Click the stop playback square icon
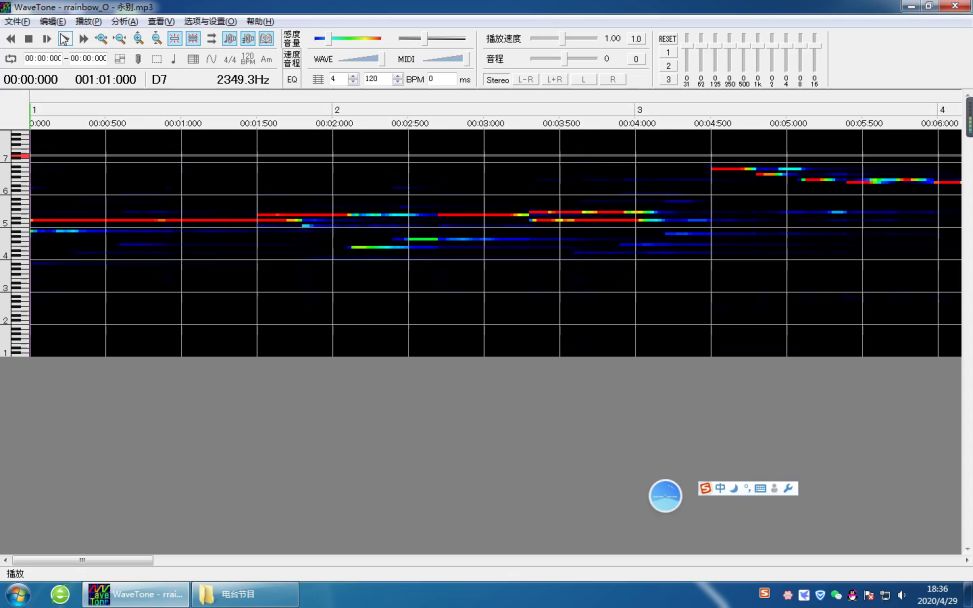This screenshot has height=608, width=973. [29, 38]
